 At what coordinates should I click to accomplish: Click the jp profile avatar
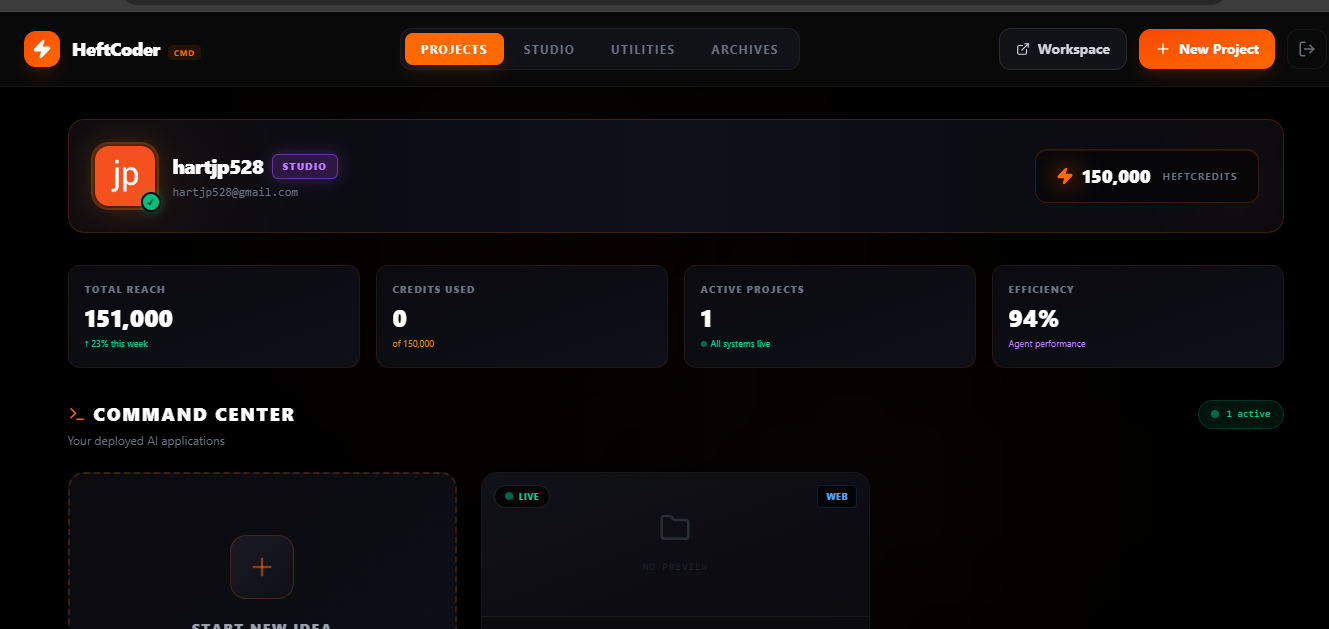tap(125, 176)
